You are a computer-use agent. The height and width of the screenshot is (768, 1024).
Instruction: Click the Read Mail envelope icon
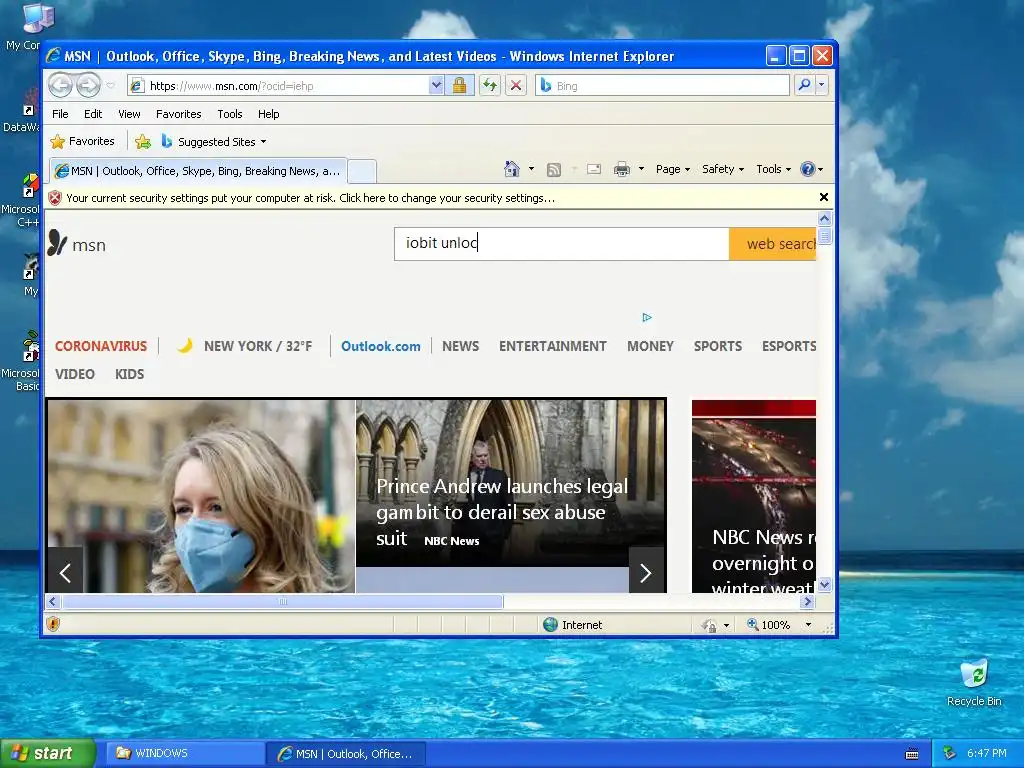click(x=594, y=169)
